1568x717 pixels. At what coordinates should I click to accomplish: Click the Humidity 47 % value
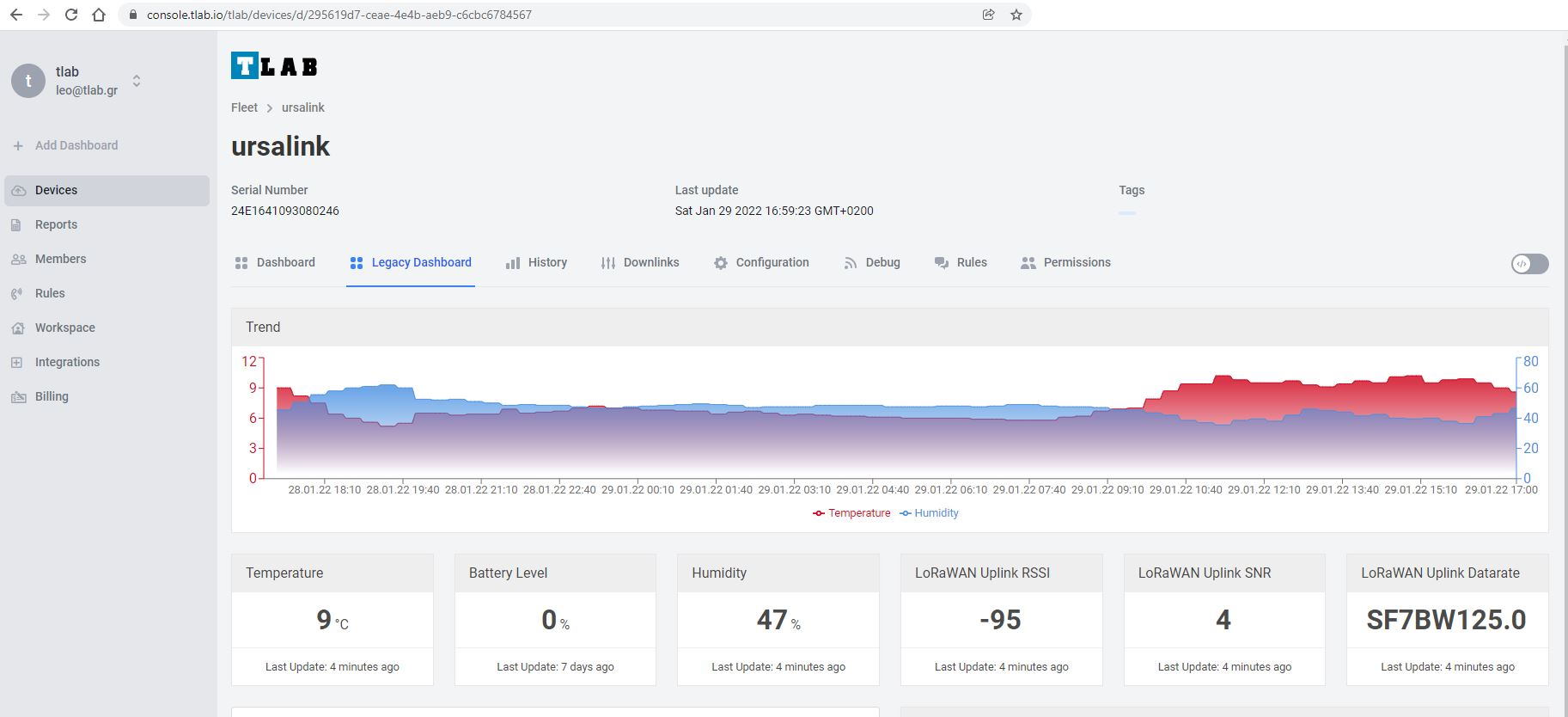(x=778, y=620)
